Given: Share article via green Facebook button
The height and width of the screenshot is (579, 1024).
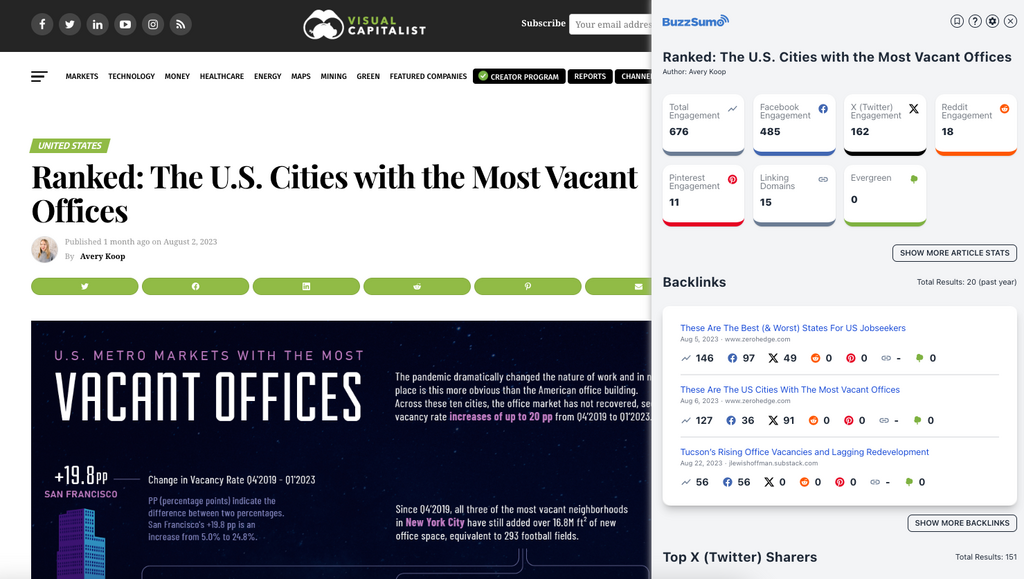Looking at the screenshot, I should pos(195,286).
